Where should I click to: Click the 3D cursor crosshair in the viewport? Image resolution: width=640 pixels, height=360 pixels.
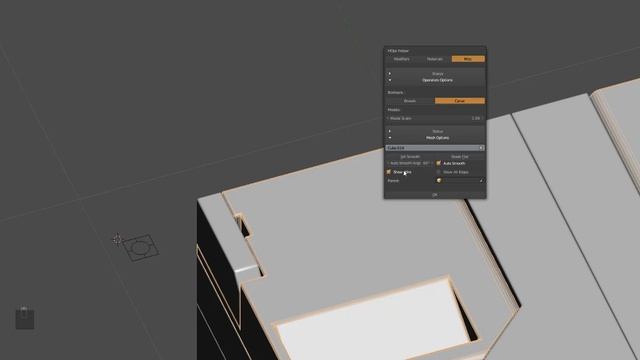click(117, 239)
